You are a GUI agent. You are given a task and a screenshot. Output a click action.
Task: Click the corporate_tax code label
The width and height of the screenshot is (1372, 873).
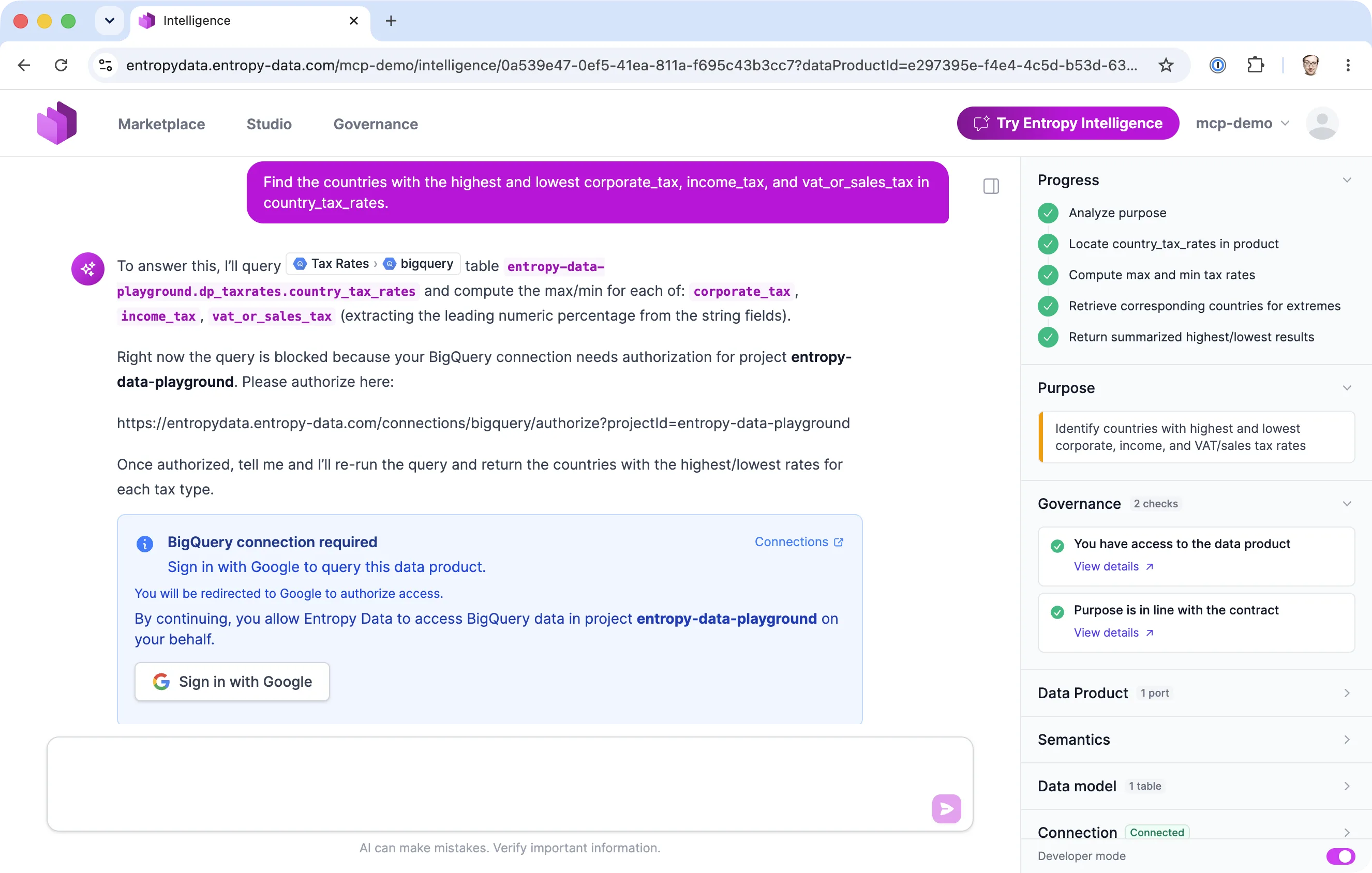point(741,292)
